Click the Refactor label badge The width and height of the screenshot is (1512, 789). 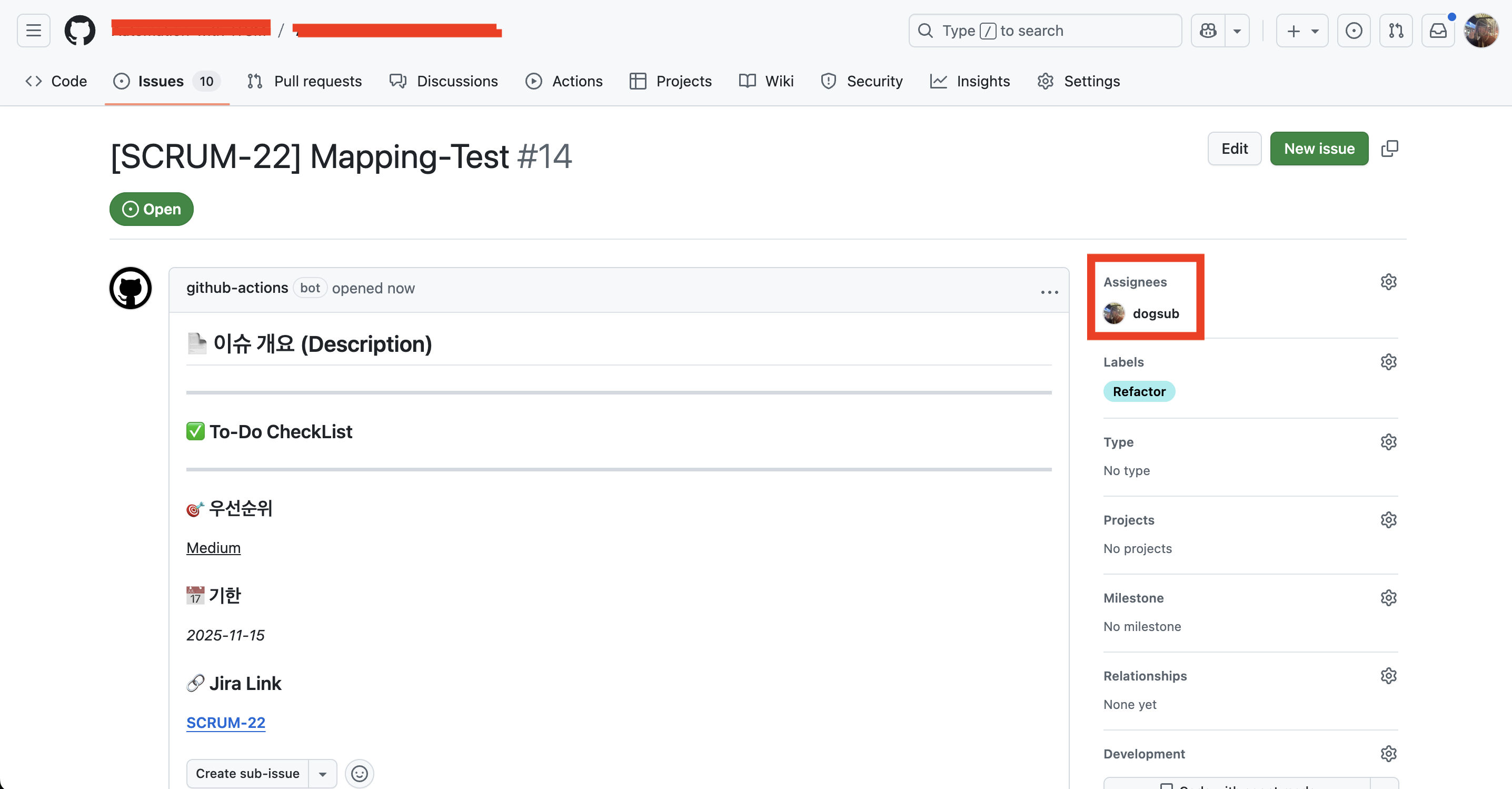(x=1139, y=391)
